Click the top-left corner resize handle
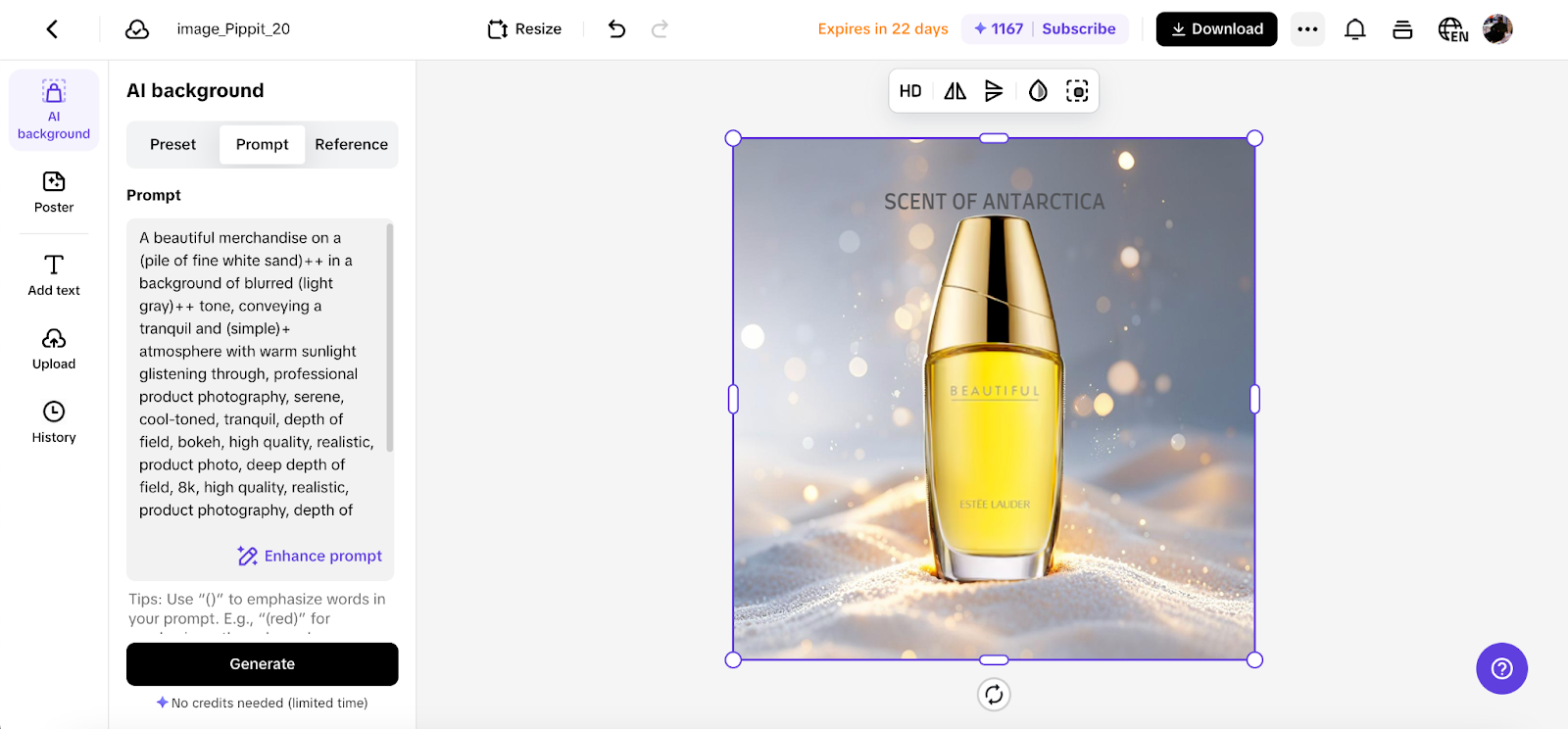Image resolution: width=1568 pixels, height=729 pixels. click(x=733, y=138)
